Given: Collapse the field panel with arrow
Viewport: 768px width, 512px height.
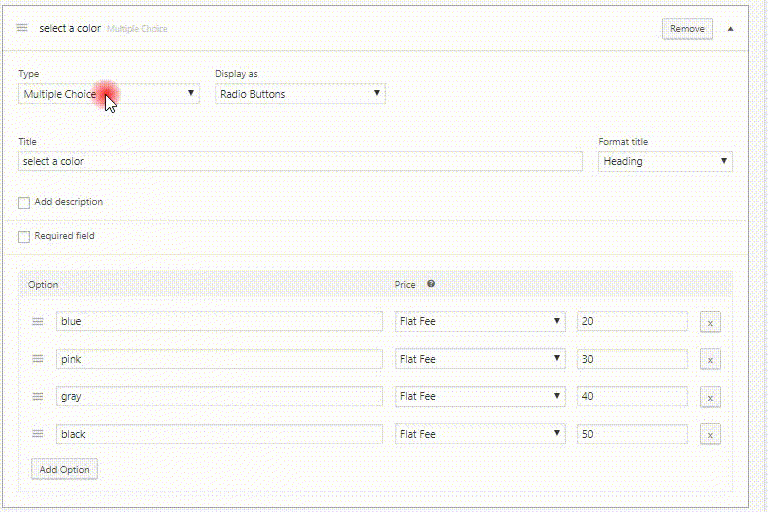Looking at the screenshot, I should (x=730, y=29).
